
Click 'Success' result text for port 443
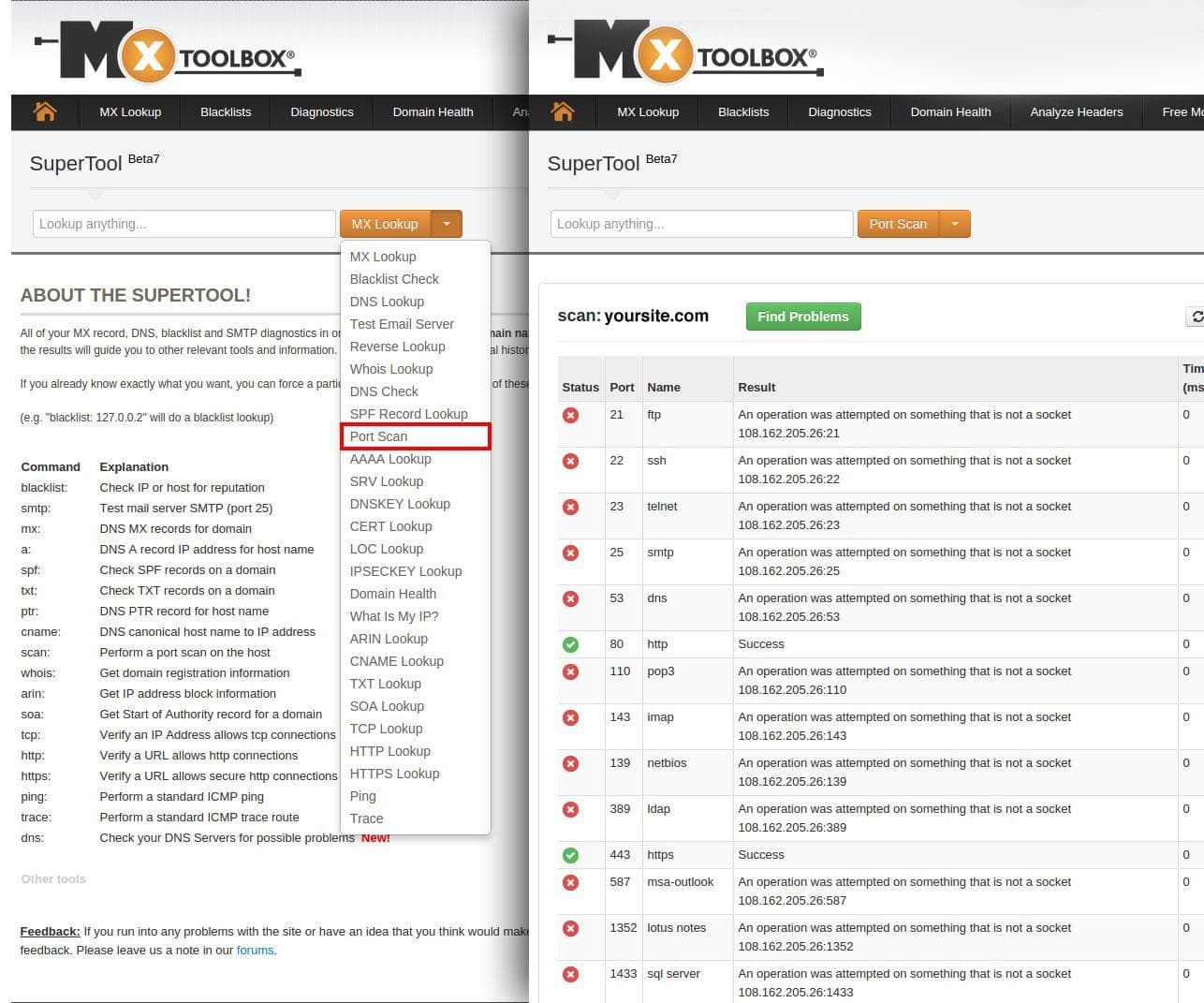[761, 854]
